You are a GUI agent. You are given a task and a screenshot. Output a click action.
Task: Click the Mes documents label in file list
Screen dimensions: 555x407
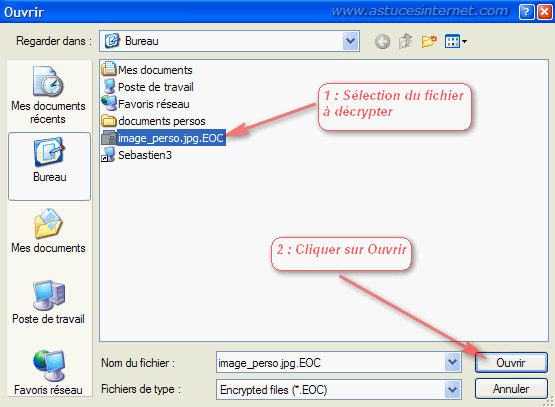pyautogui.click(x=155, y=70)
